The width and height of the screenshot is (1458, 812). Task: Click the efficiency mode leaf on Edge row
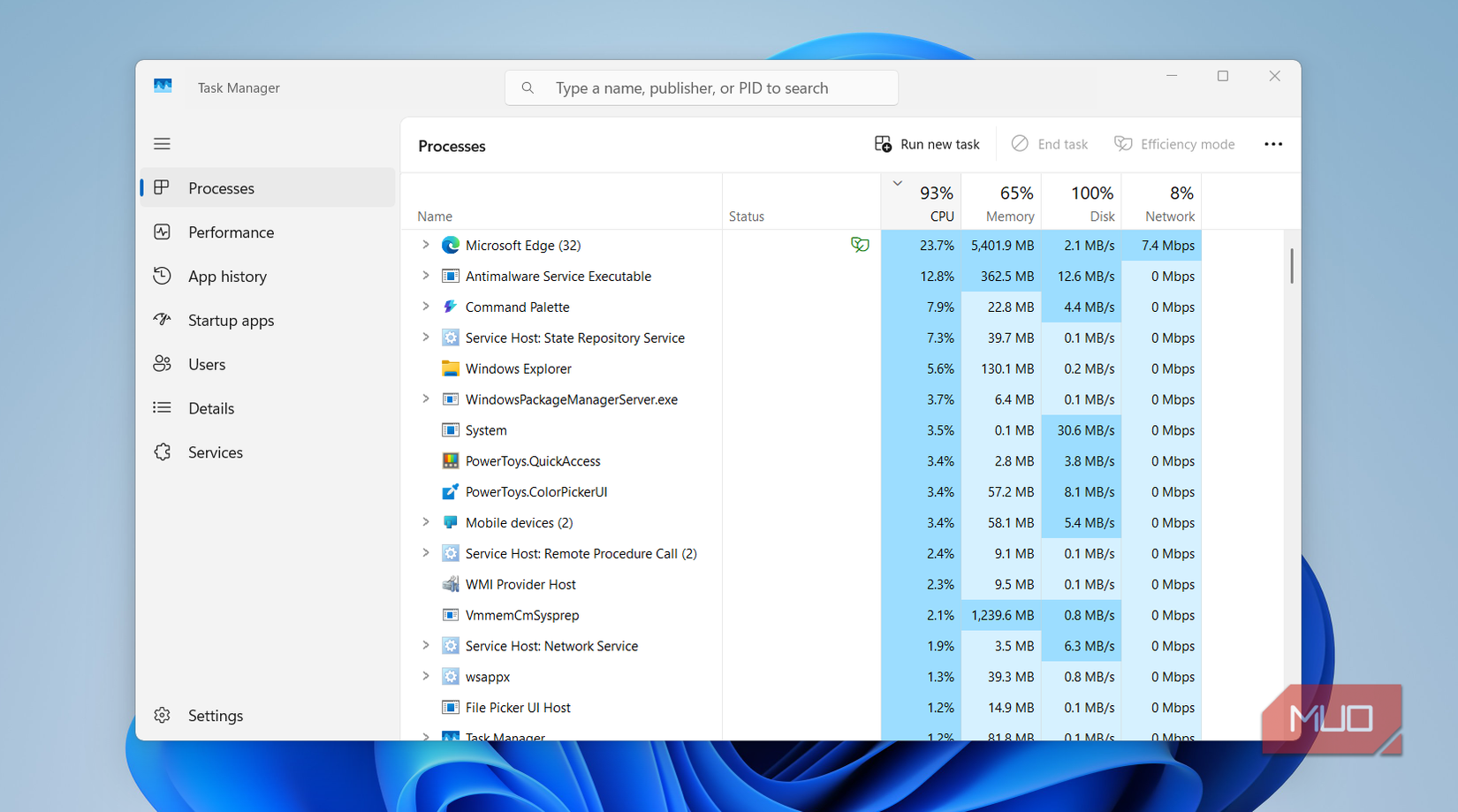click(x=860, y=245)
